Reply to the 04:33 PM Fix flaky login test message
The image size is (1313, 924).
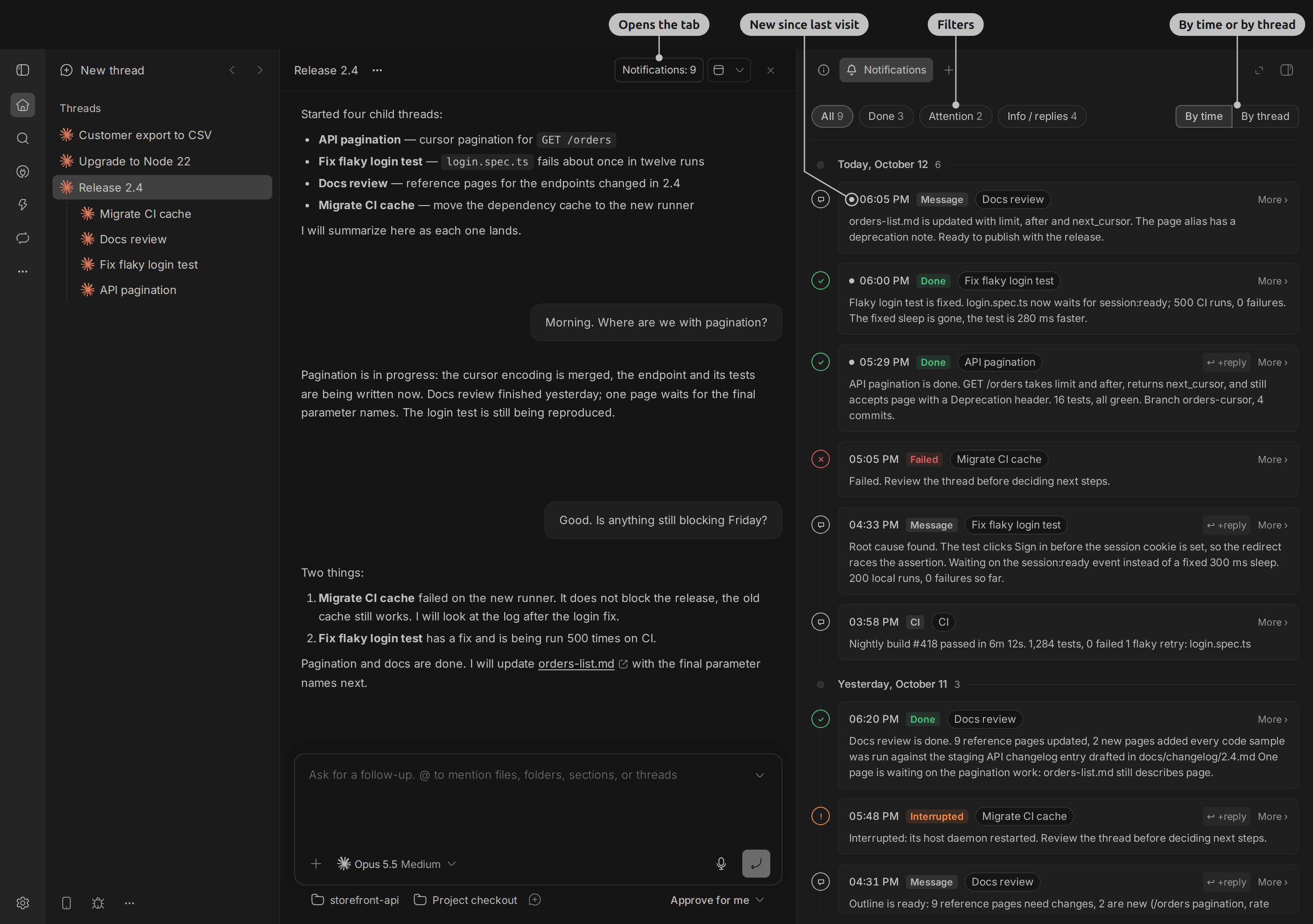click(1226, 525)
